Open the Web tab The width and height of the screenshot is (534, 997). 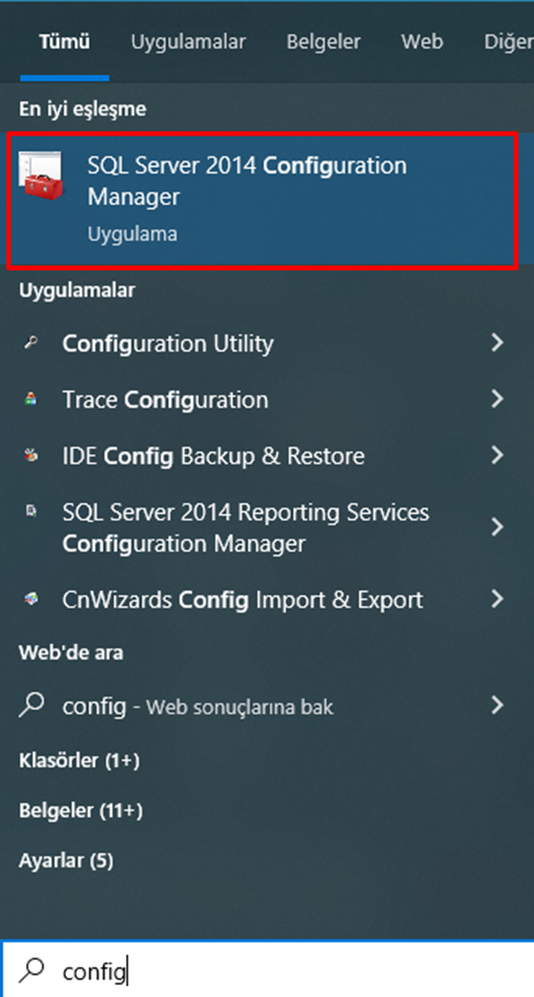click(x=422, y=42)
